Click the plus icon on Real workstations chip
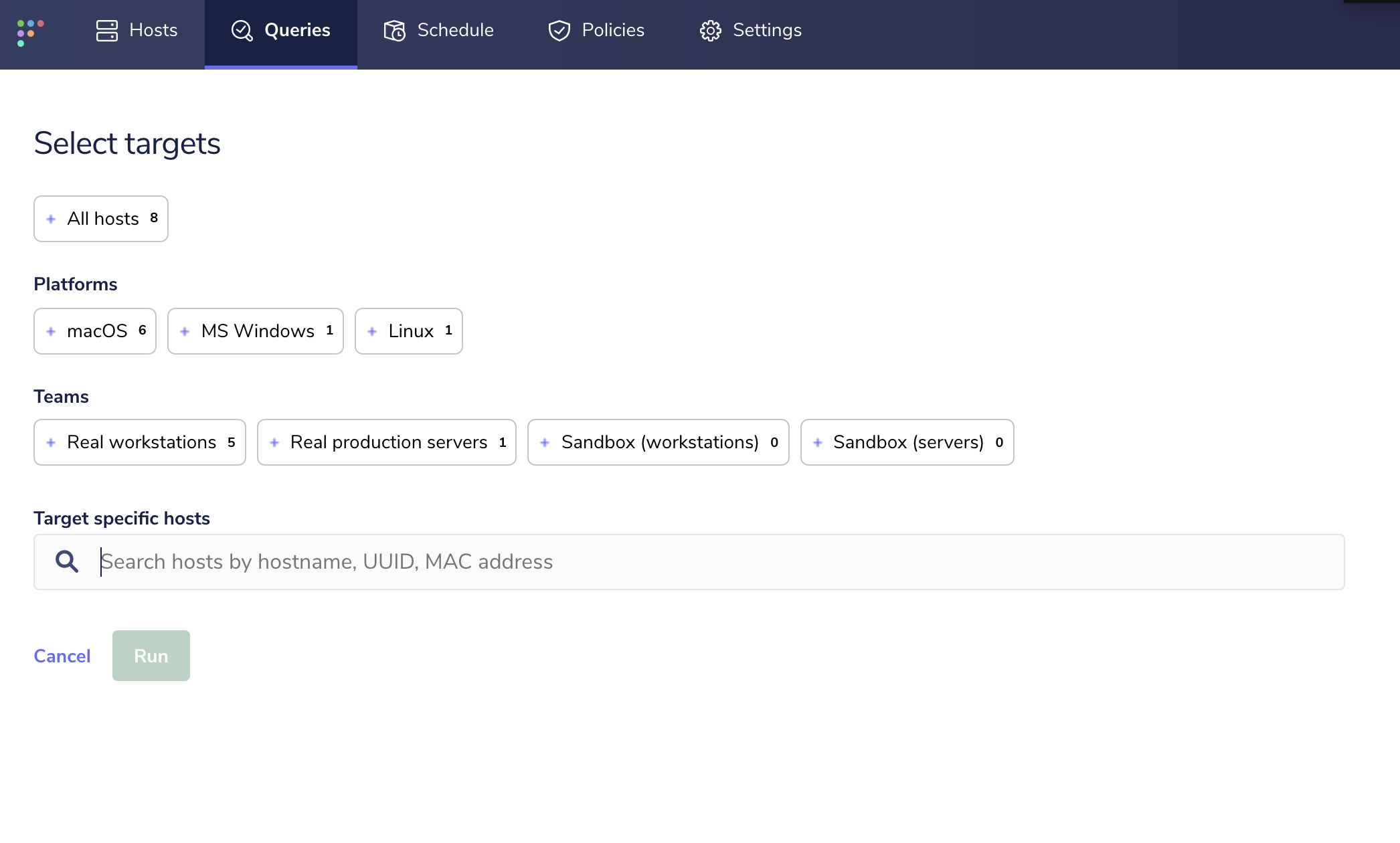The image size is (1400, 843). coord(50,442)
